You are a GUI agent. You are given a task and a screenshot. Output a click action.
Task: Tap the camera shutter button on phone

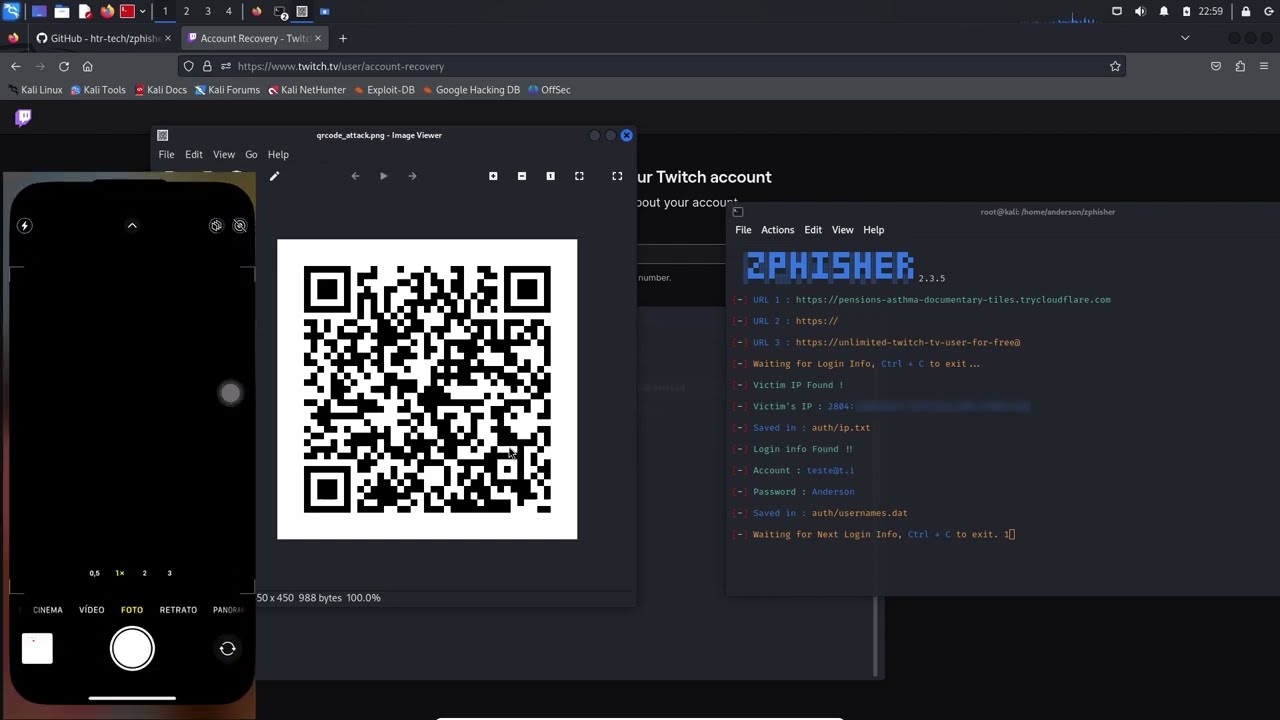point(132,649)
